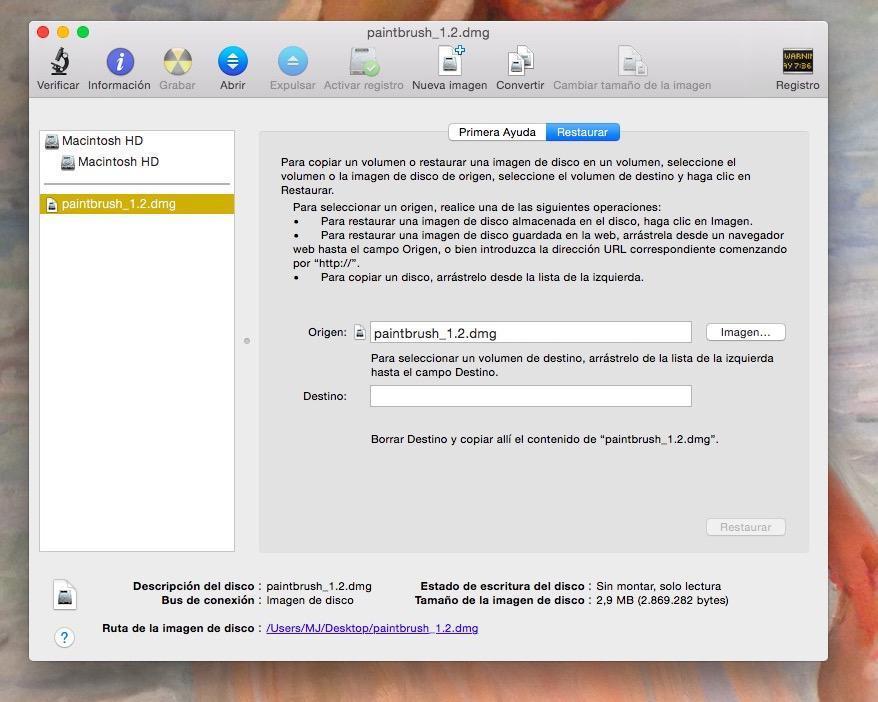The image size is (878, 702).
Task: Click the Origen input field
Action: 530,333
